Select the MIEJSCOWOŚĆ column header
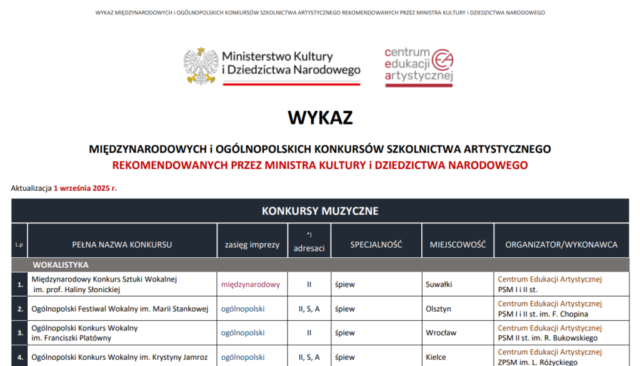 pyautogui.click(x=458, y=244)
